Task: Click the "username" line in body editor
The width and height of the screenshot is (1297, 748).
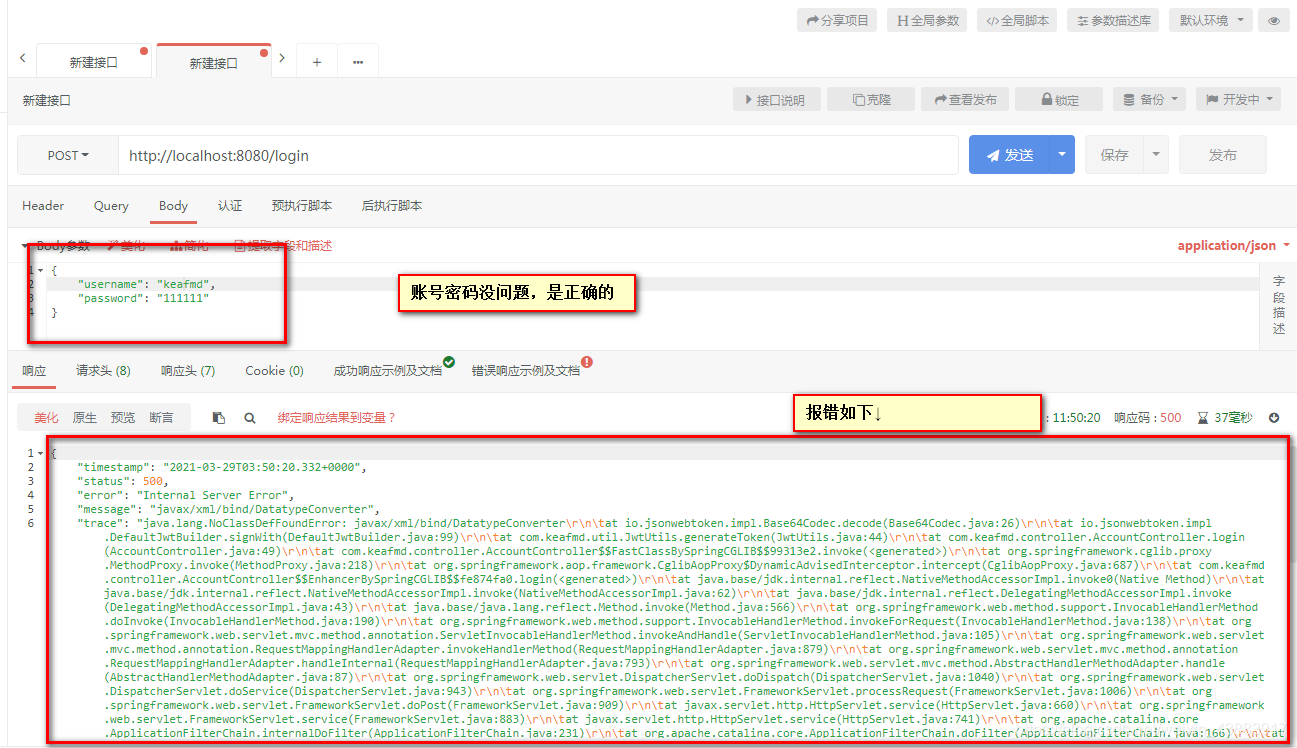Action: pyautogui.click(x=146, y=284)
